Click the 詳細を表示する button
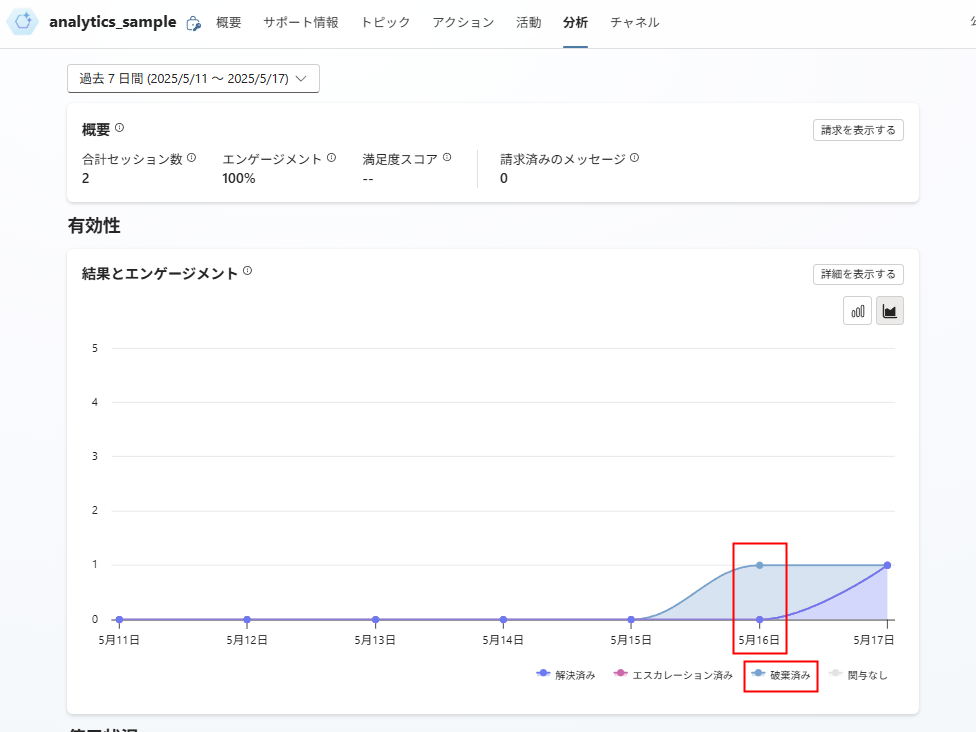Image resolution: width=980 pixels, height=732 pixels. coord(858,274)
